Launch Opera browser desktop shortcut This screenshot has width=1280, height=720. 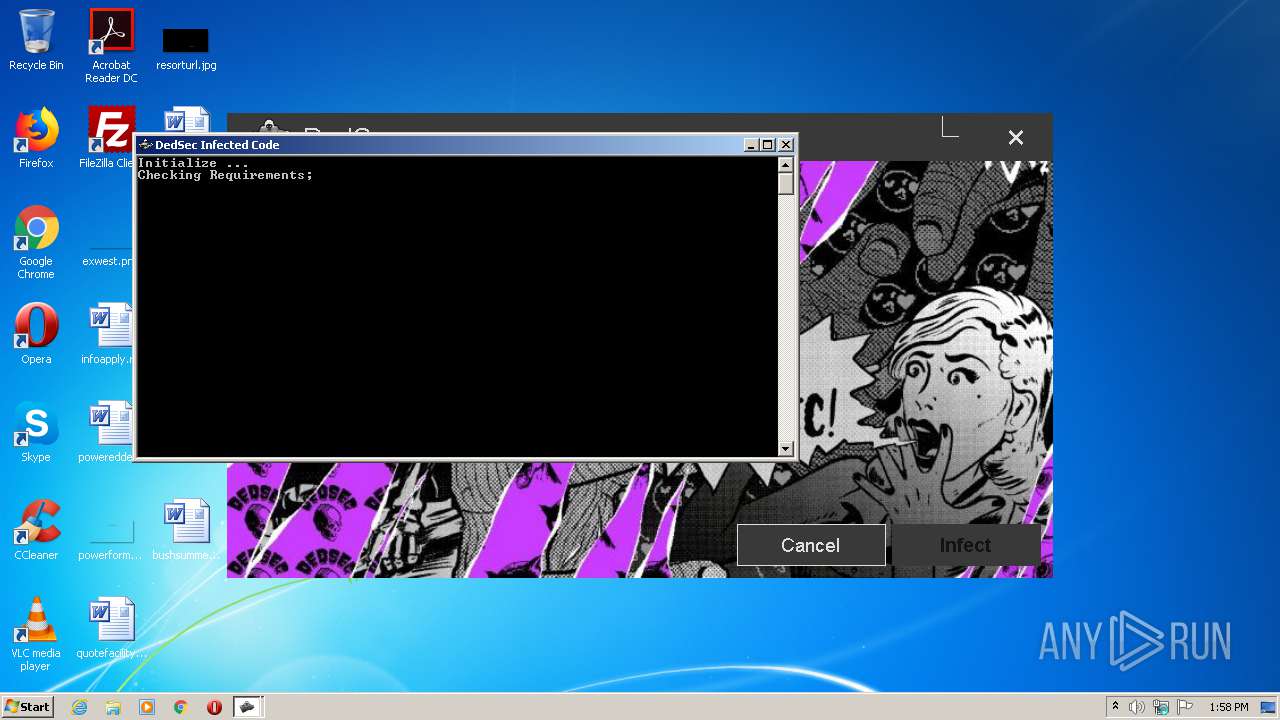click(36, 334)
